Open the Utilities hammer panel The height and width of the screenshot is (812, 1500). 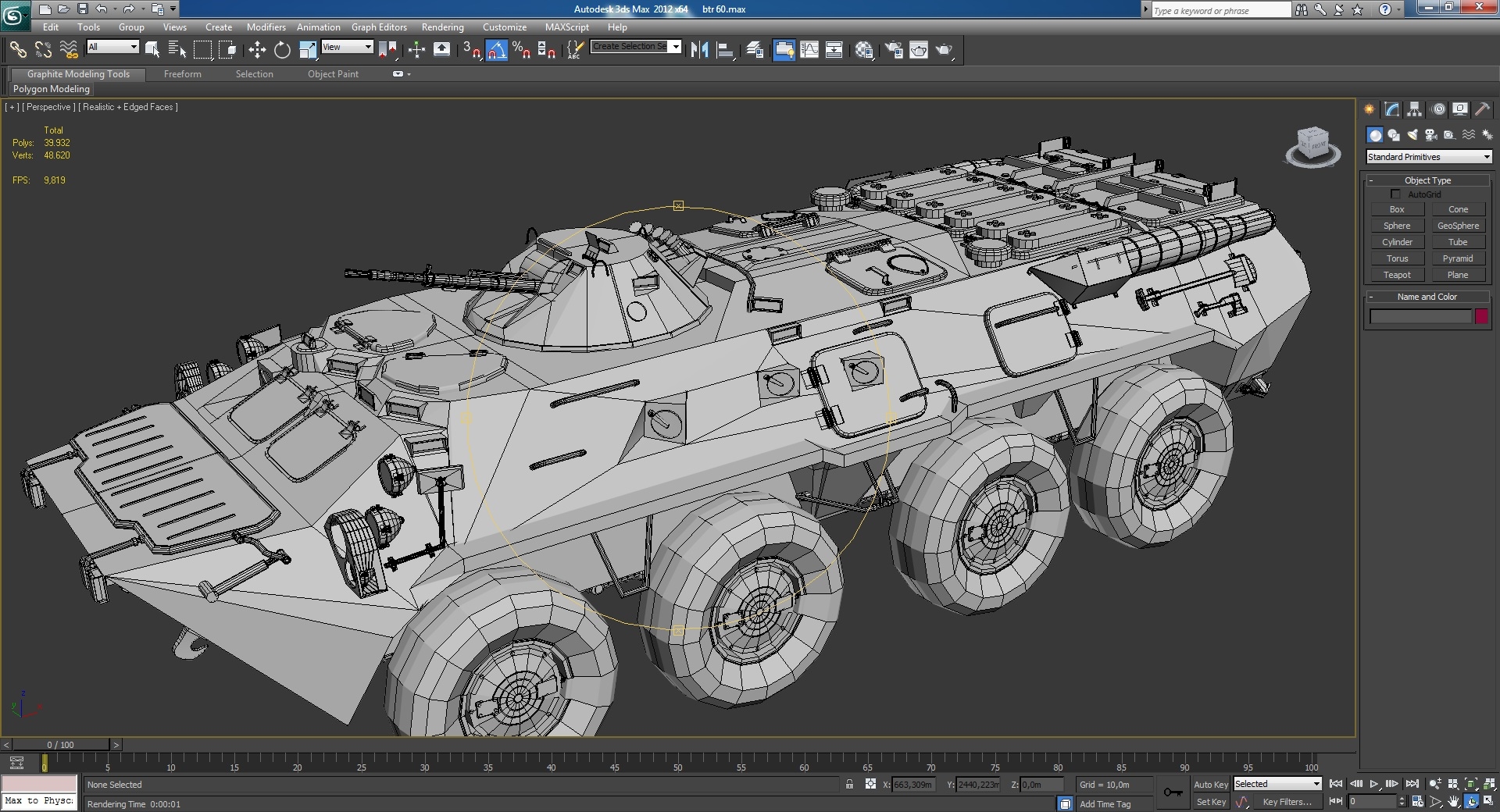1483,109
